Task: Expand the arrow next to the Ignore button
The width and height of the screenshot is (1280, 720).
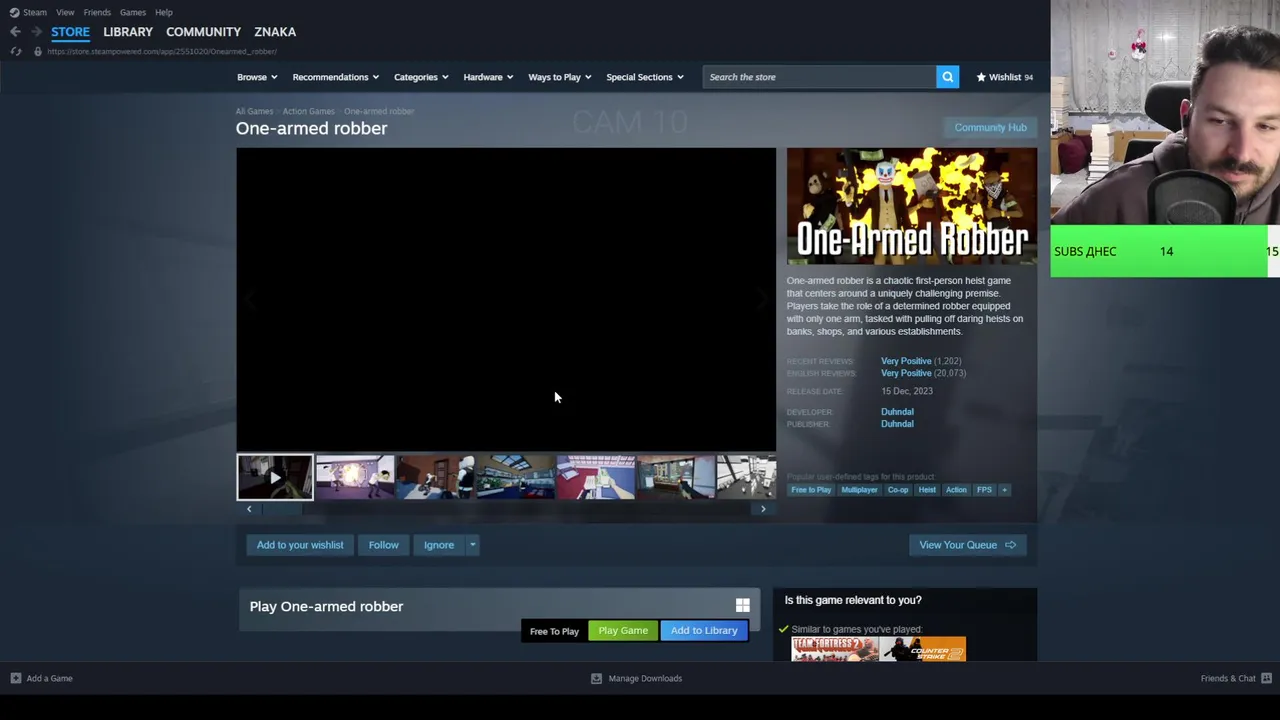Action: pyautogui.click(x=472, y=545)
